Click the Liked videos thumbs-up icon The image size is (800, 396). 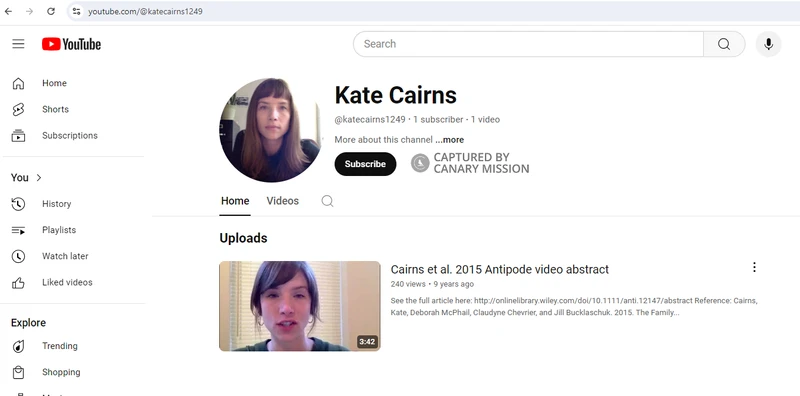(x=18, y=283)
